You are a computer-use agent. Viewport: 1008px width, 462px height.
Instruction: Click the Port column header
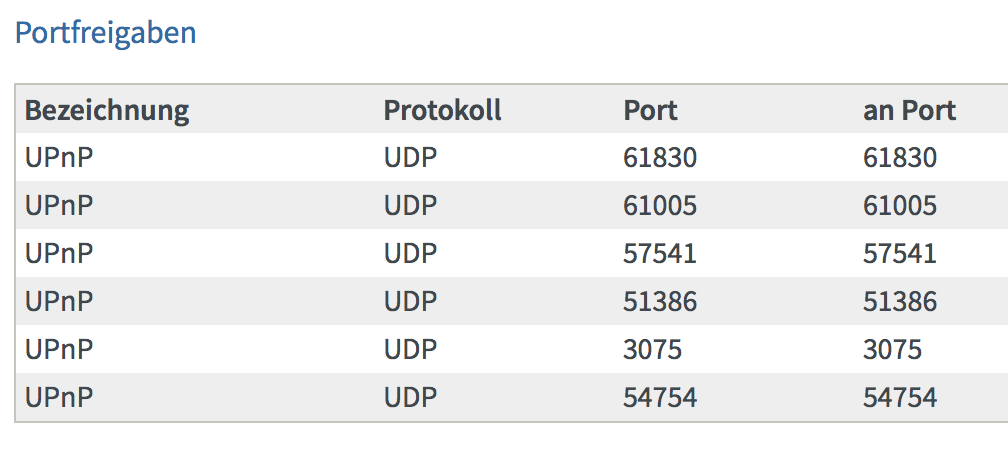650,111
